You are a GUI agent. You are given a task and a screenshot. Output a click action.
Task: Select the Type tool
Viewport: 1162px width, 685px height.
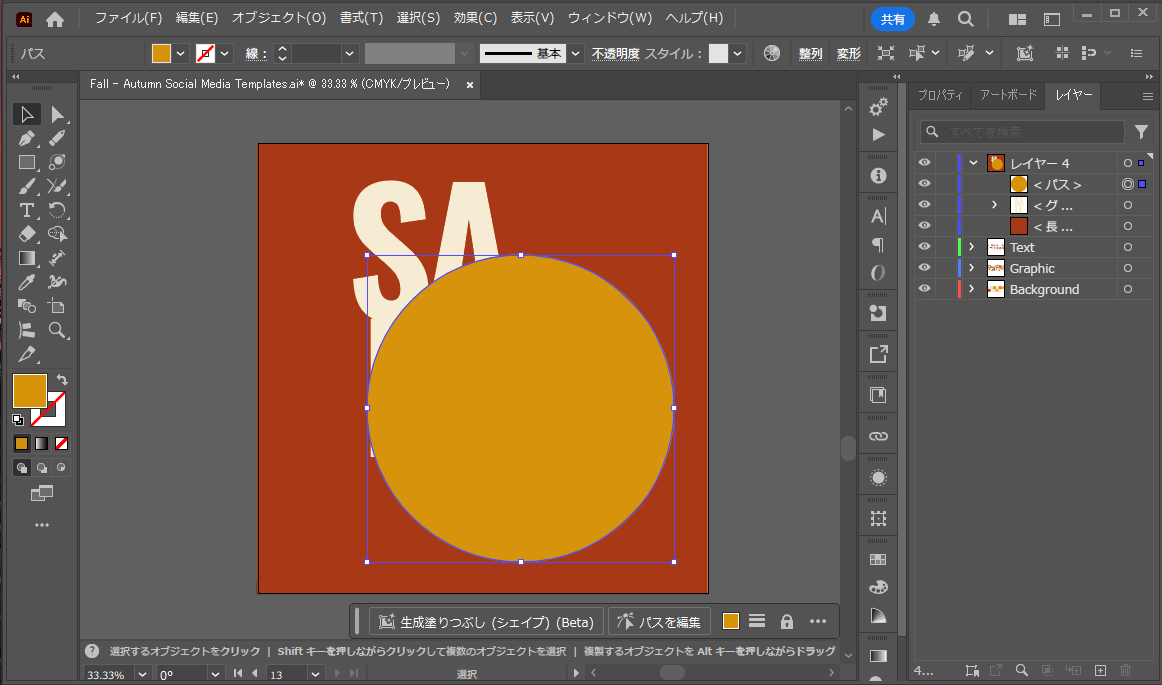click(x=27, y=210)
